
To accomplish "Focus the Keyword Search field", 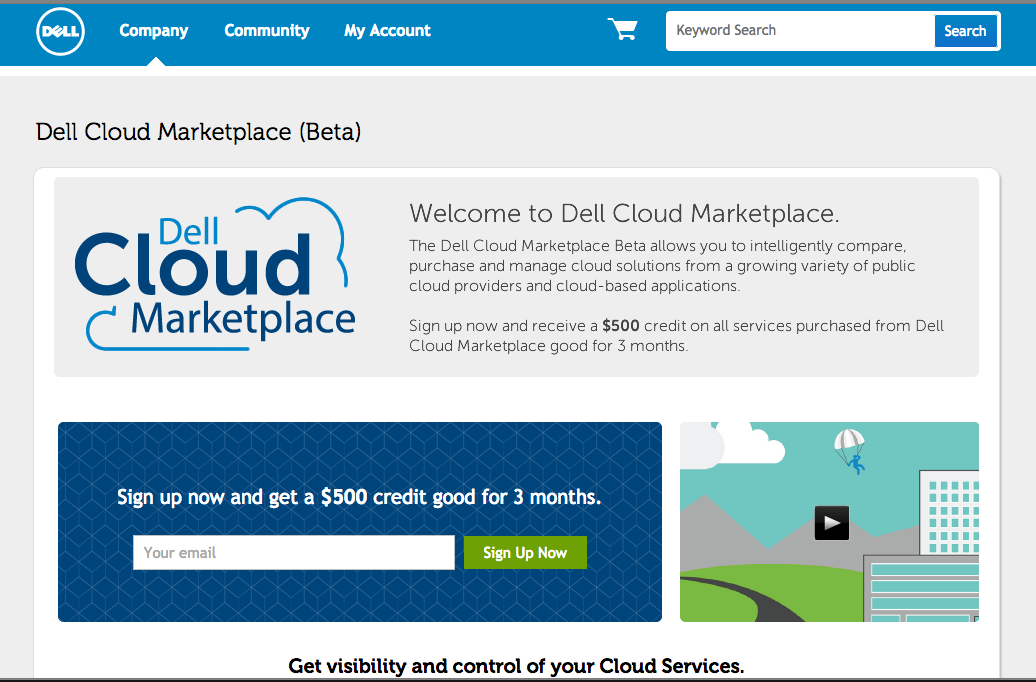I will click(x=800, y=30).
